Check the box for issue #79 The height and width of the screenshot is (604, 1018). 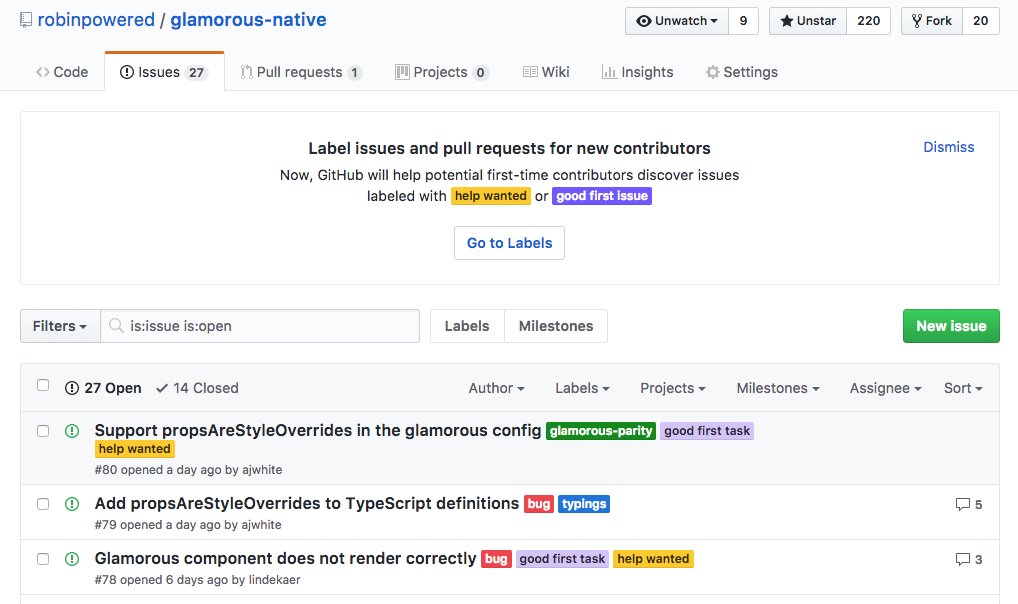pos(43,504)
